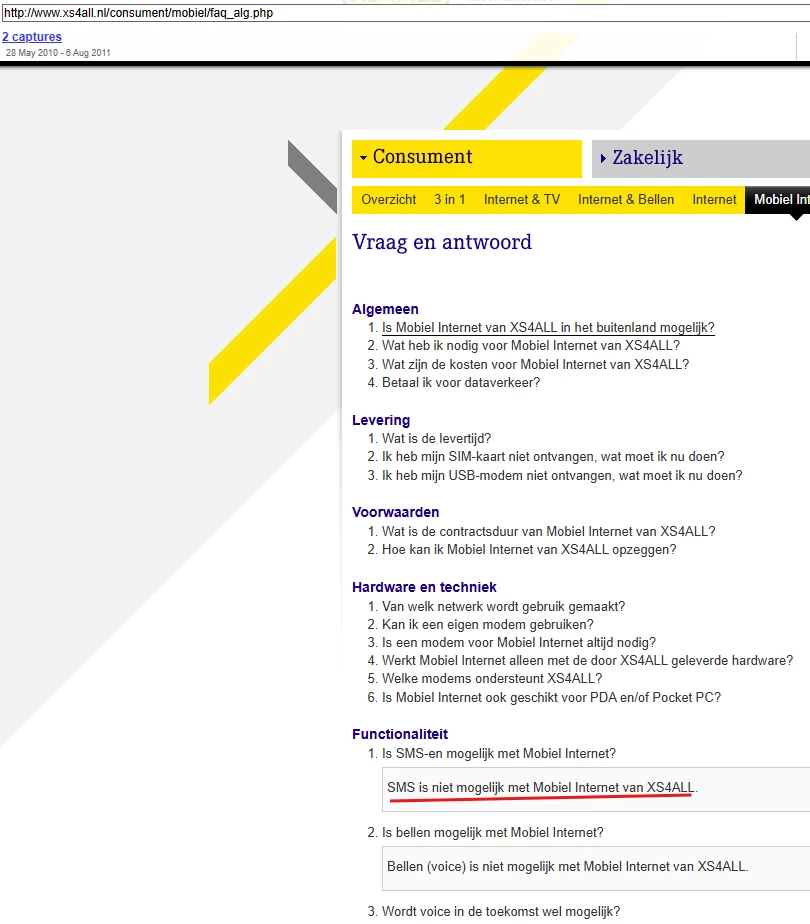Click the URL input field
This screenshot has width=810, height=924.
405,13
